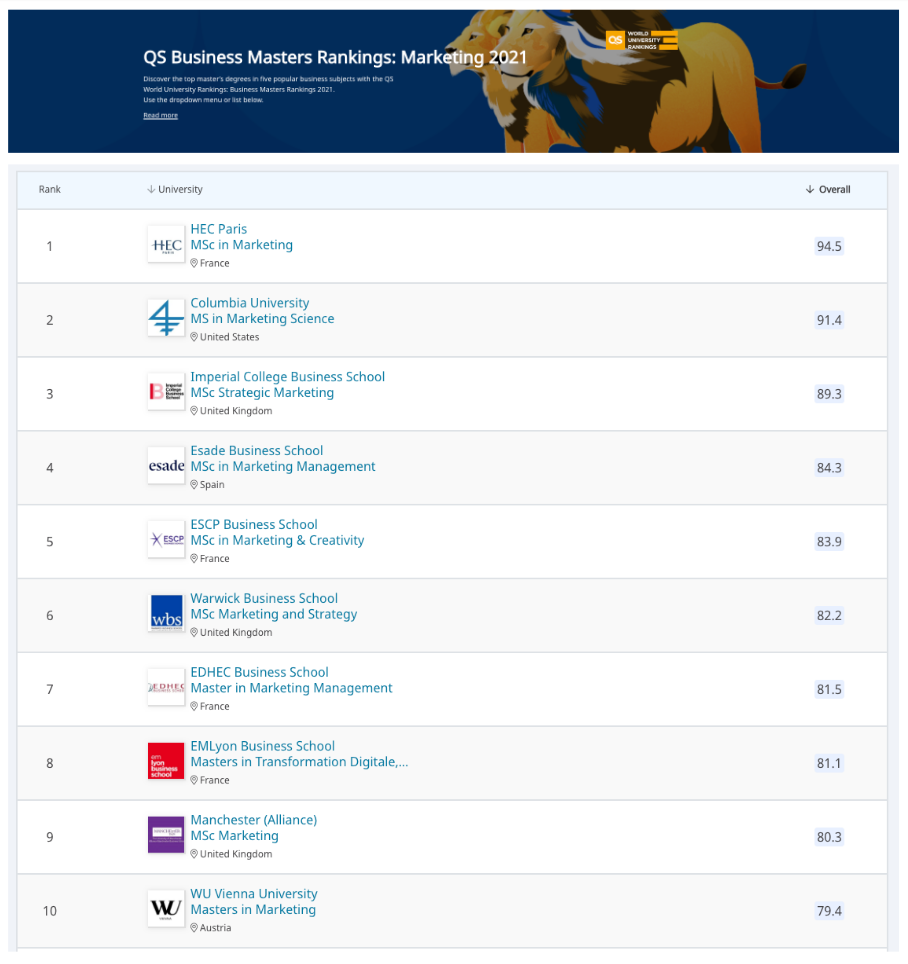
Task: Open the Manchester (Alliance) link
Action: (254, 819)
